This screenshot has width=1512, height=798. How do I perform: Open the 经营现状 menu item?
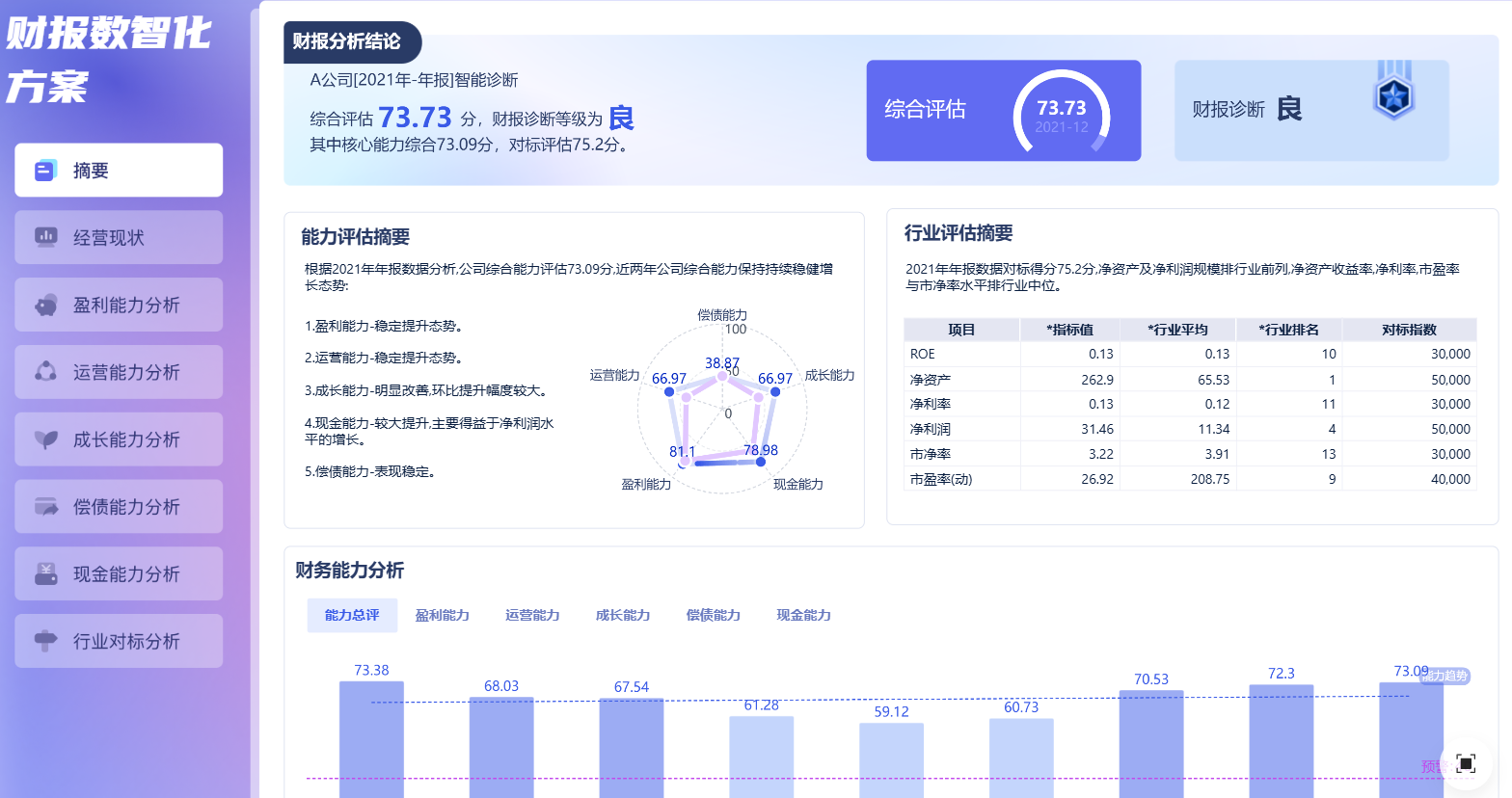(119, 237)
